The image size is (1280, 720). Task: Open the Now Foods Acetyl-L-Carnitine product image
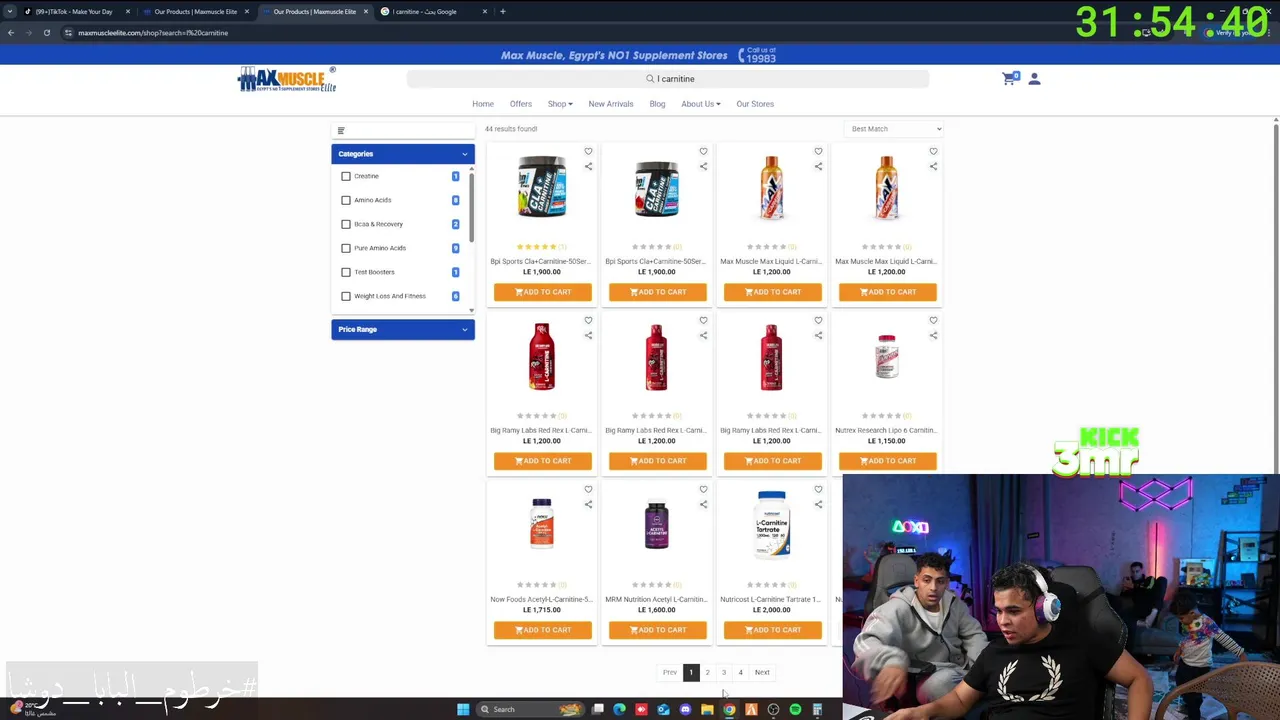(542, 524)
